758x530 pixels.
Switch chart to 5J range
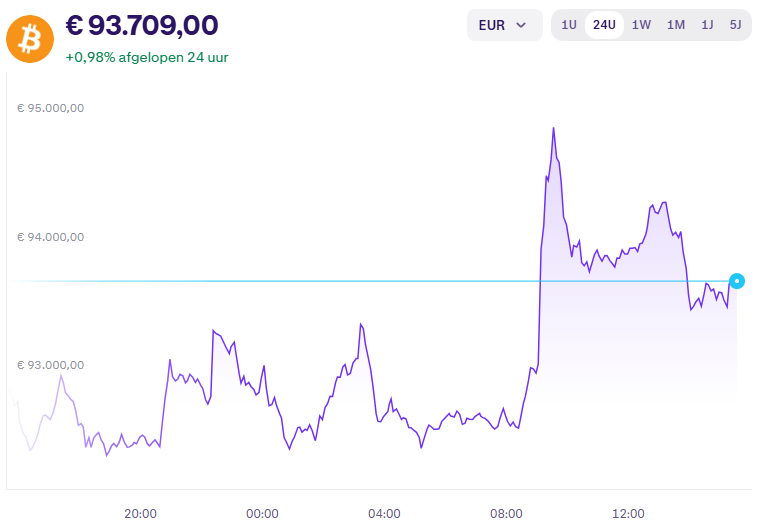(735, 25)
